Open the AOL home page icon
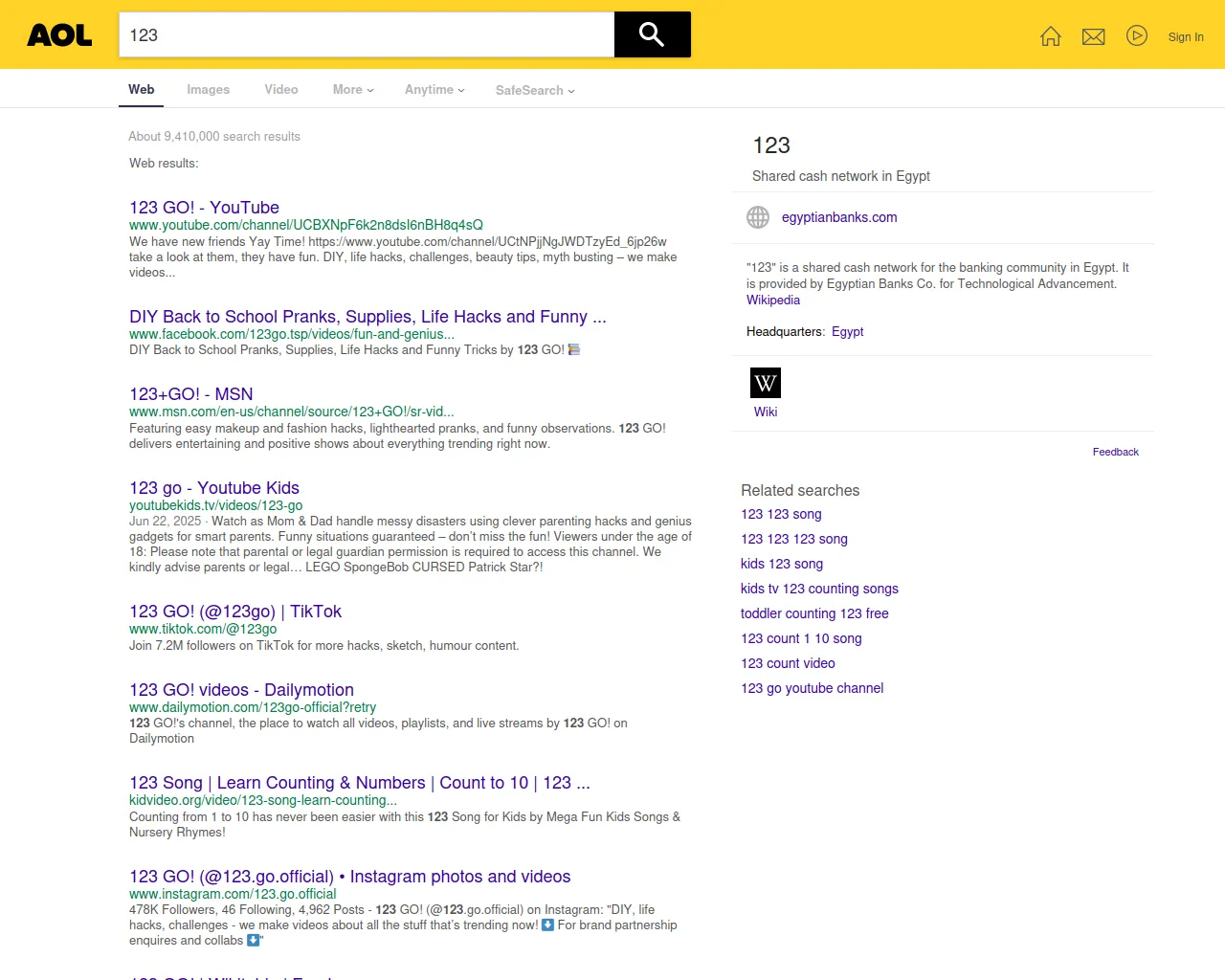 [x=1050, y=36]
